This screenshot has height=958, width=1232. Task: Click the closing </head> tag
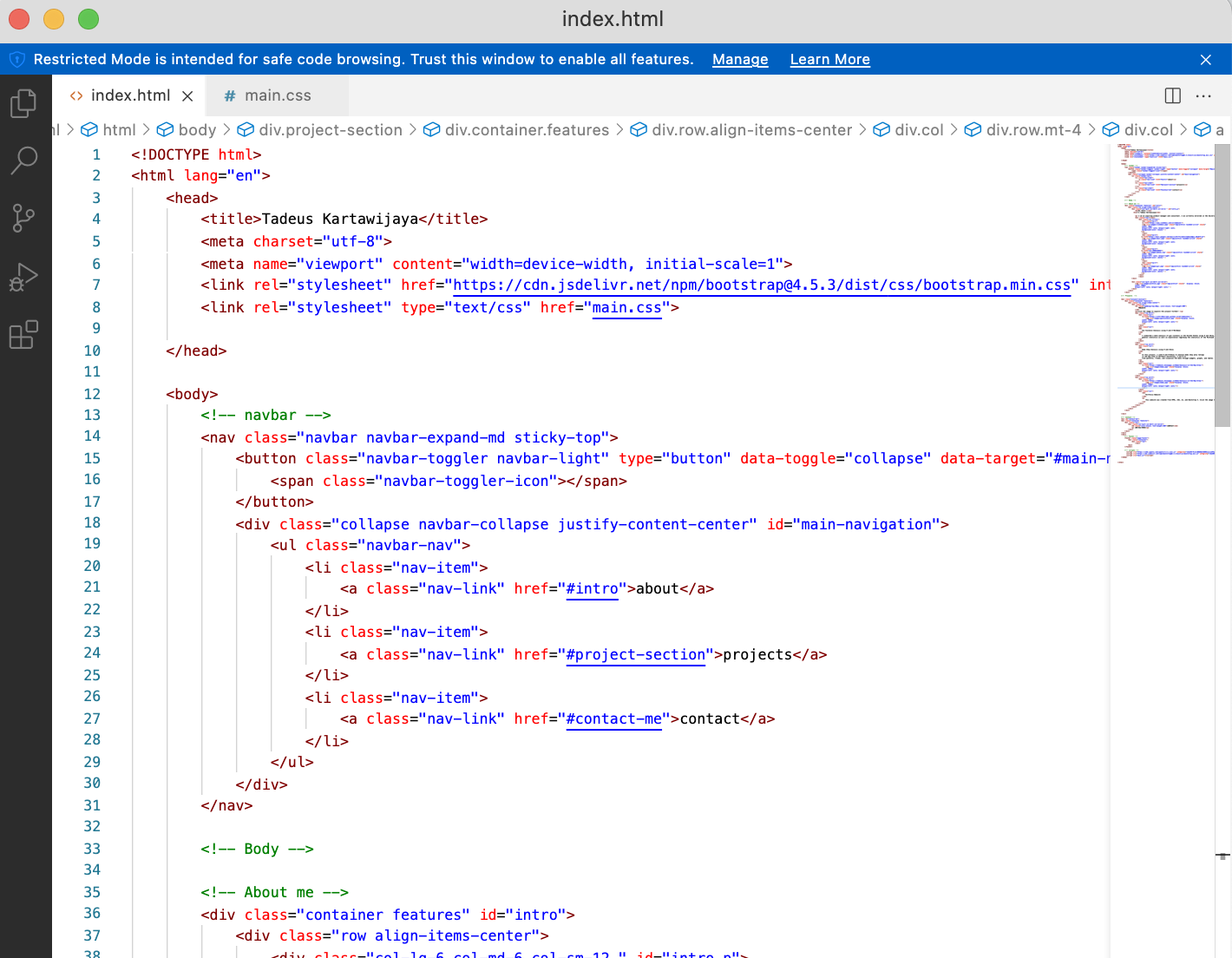click(x=196, y=351)
